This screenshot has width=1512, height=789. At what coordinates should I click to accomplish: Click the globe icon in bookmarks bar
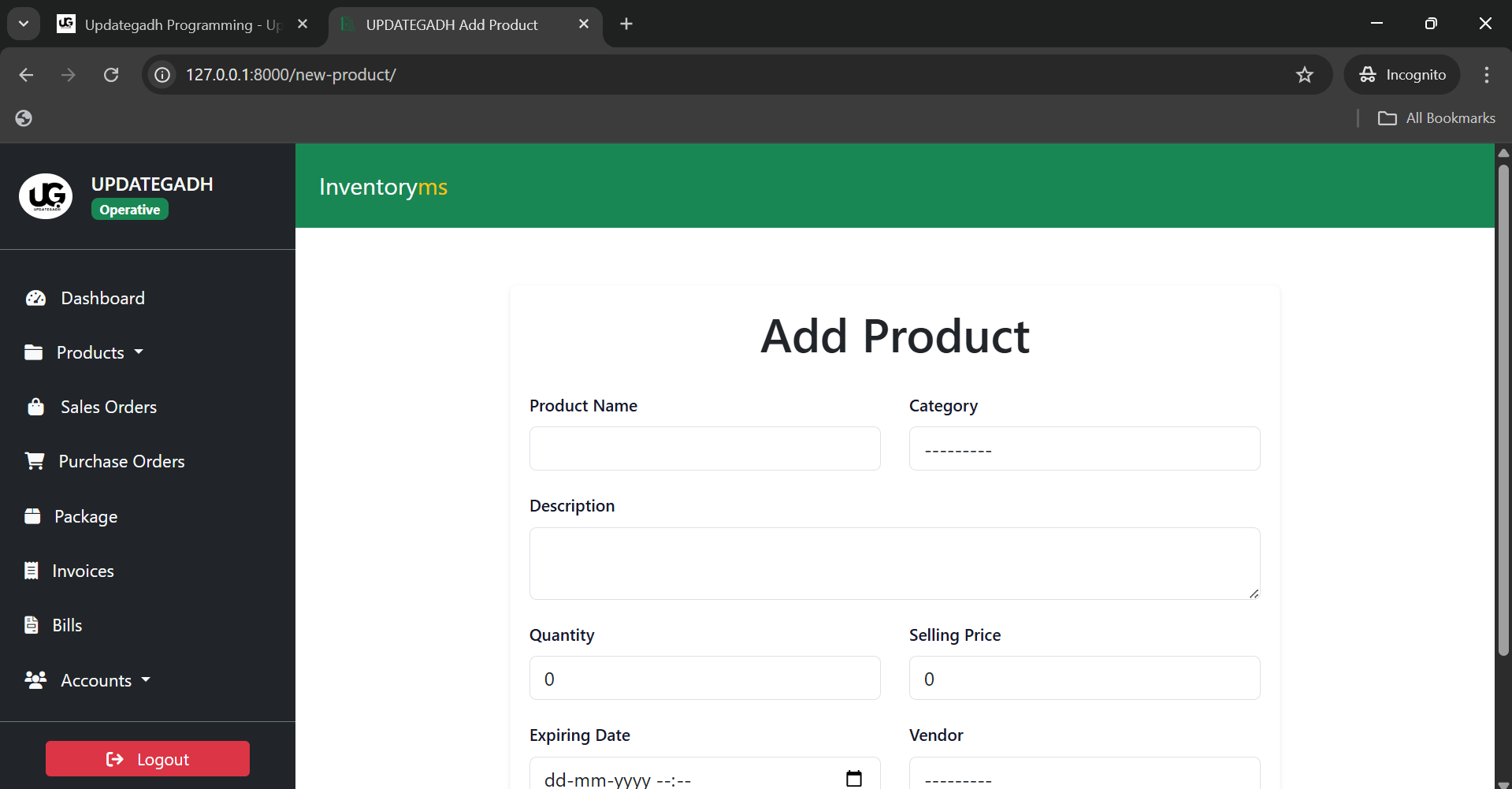(24, 118)
